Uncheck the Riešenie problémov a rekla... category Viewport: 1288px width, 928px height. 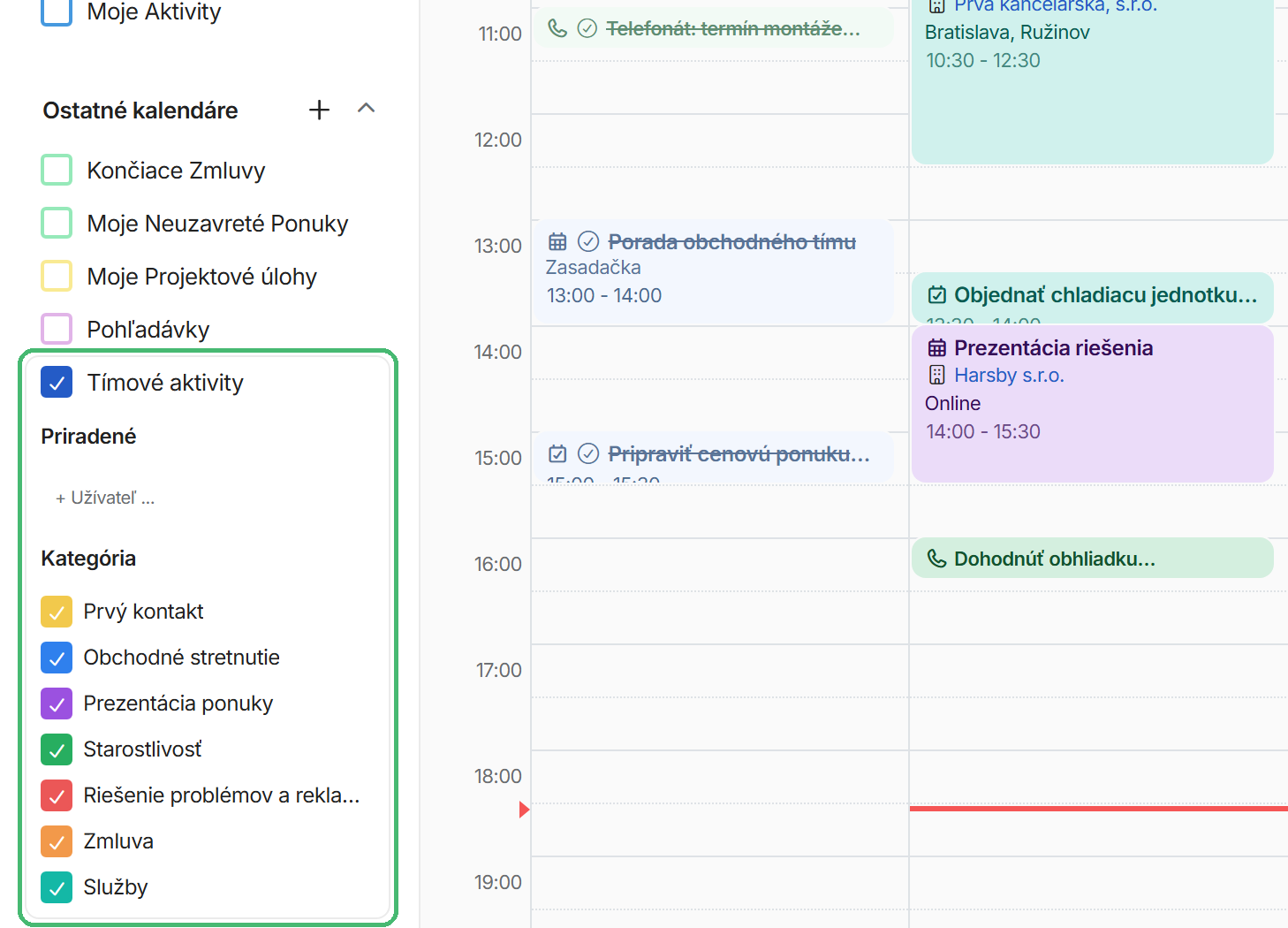[x=57, y=795]
